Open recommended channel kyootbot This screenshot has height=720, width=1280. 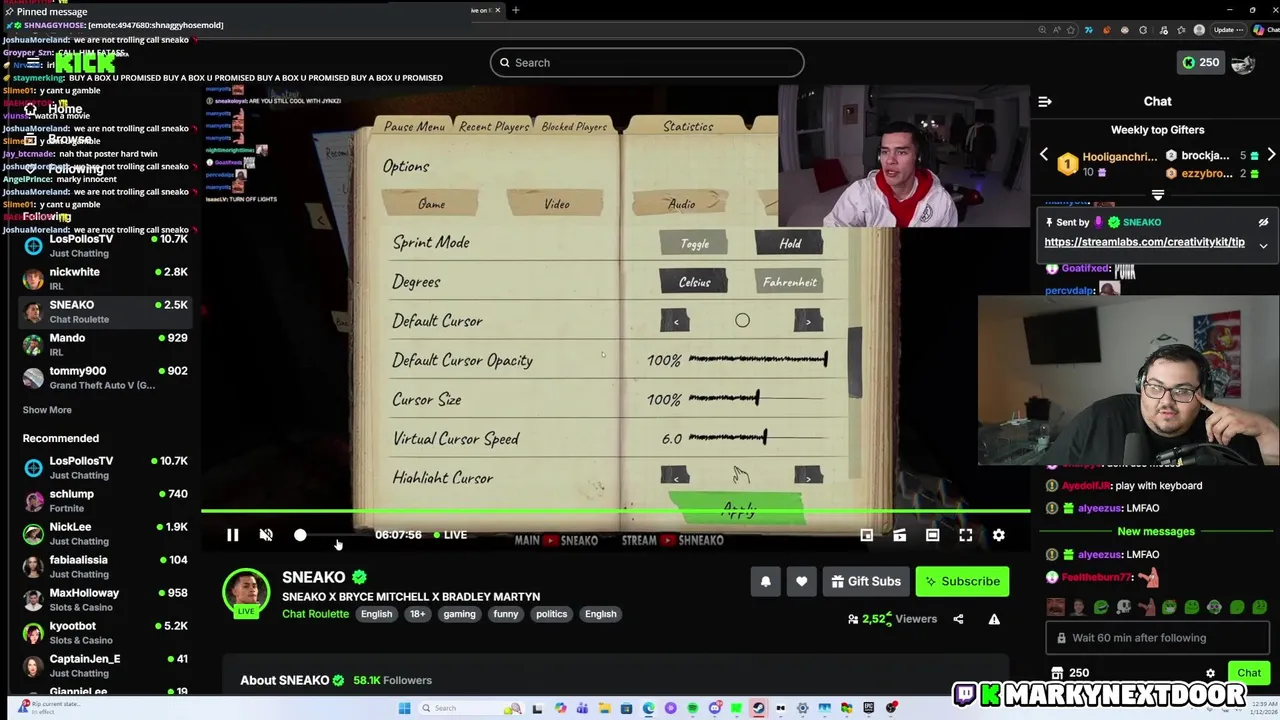105,632
